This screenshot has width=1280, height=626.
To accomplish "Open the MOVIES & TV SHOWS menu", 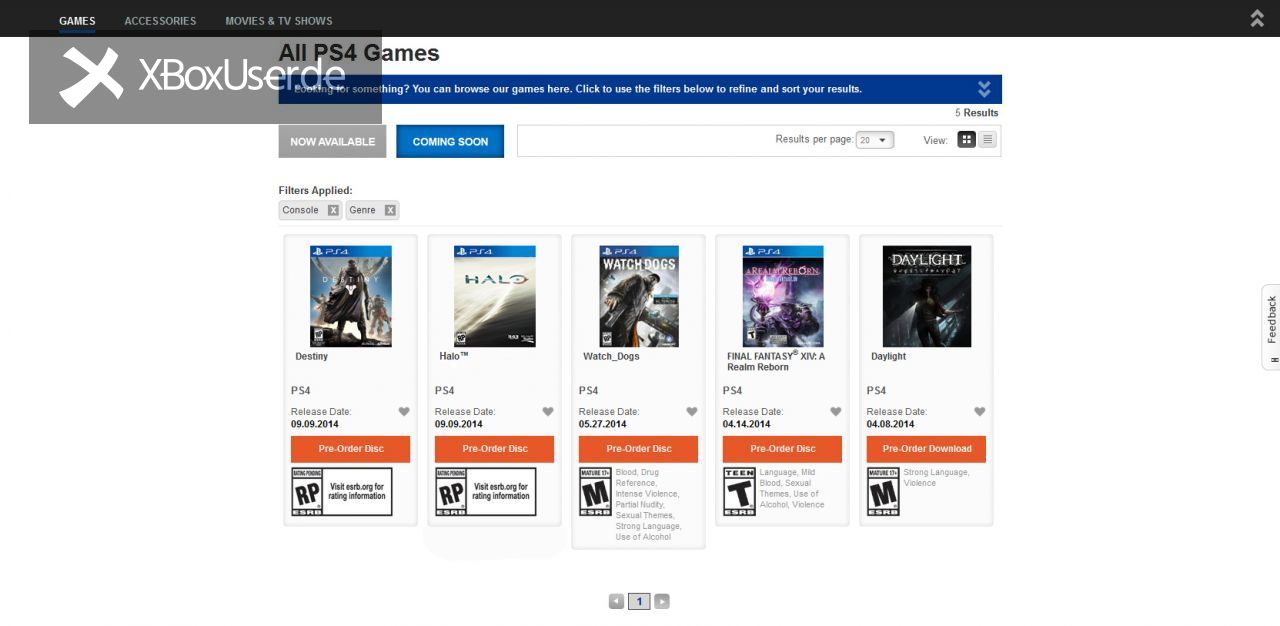I will tap(279, 21).
